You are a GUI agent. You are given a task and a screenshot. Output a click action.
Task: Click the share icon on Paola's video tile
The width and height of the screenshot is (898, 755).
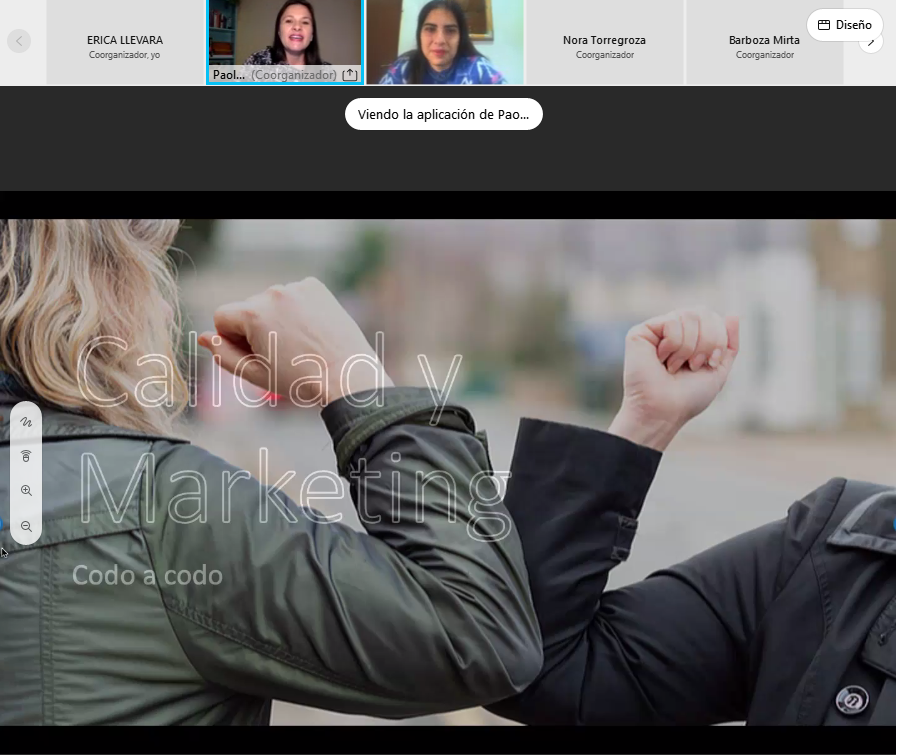349,74
